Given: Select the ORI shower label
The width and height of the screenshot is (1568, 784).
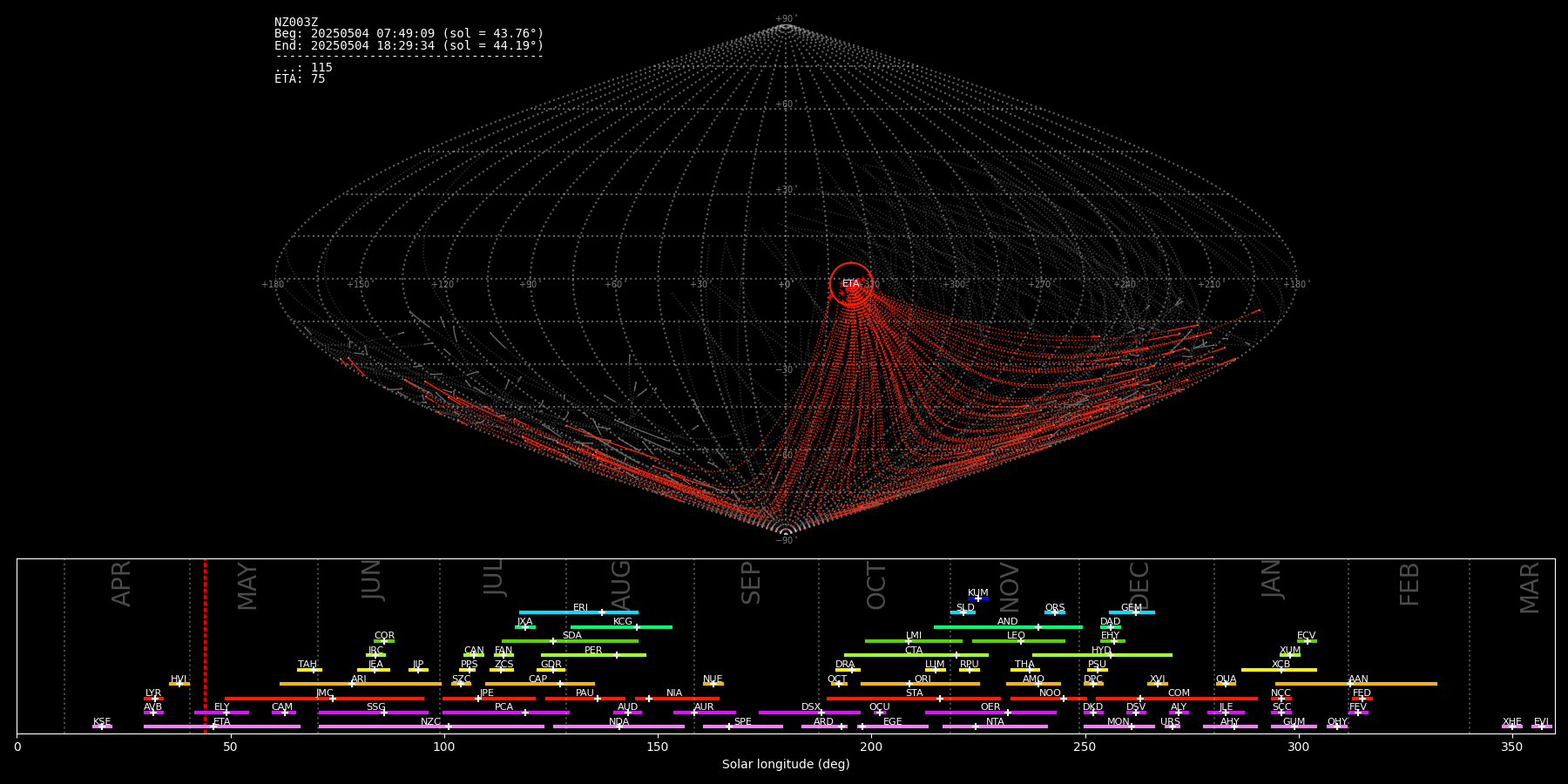Looking at the screenshot, I should [x=923, y=679].
